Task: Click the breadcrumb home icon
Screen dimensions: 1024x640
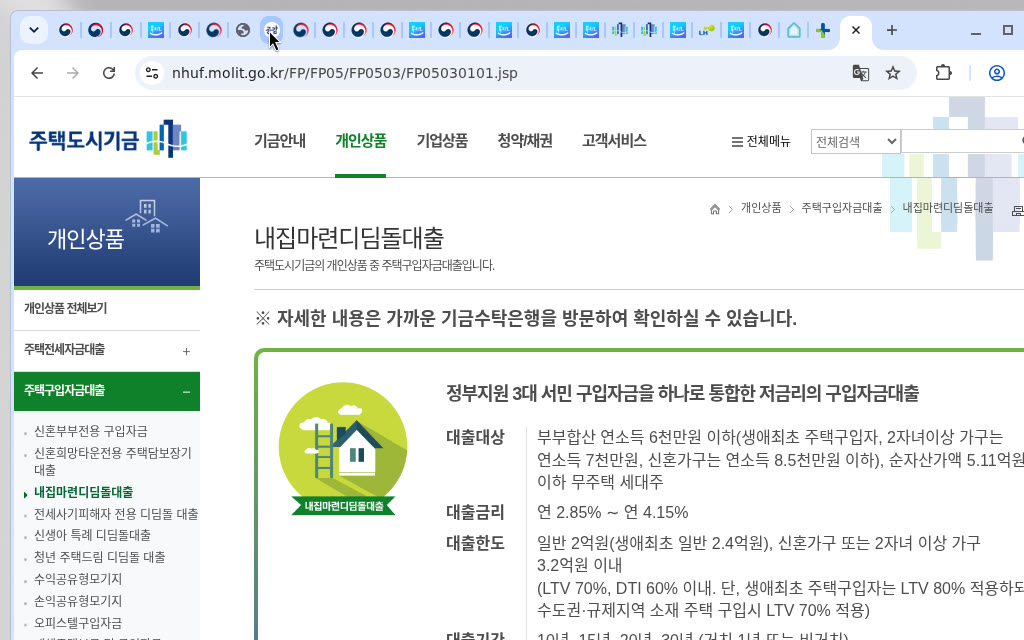Action: pyautogui.click(x=714, y=209)
